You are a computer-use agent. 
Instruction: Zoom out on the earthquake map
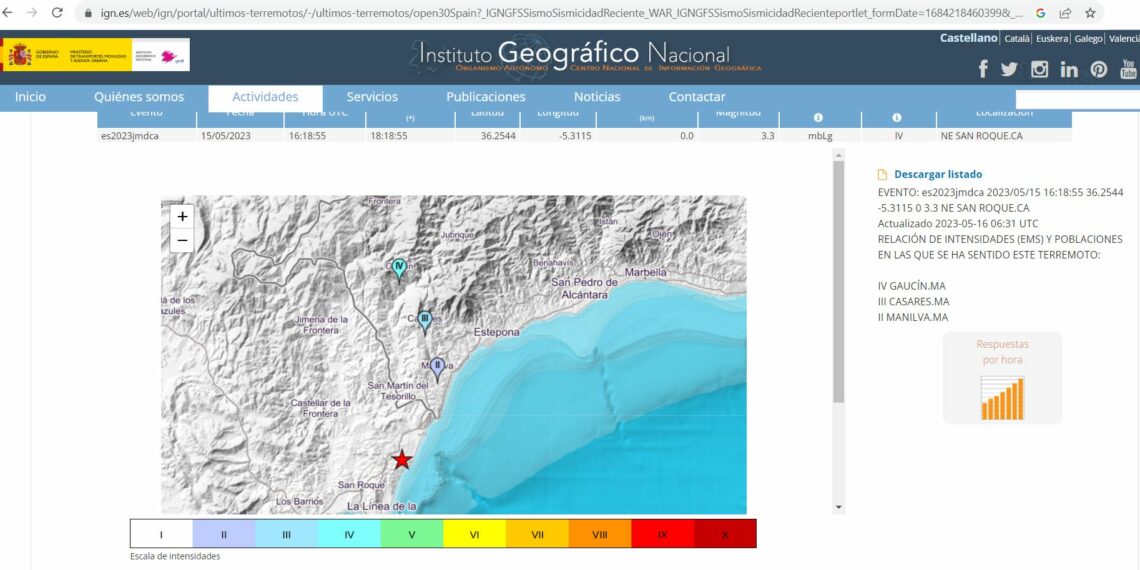coord(182,240)
